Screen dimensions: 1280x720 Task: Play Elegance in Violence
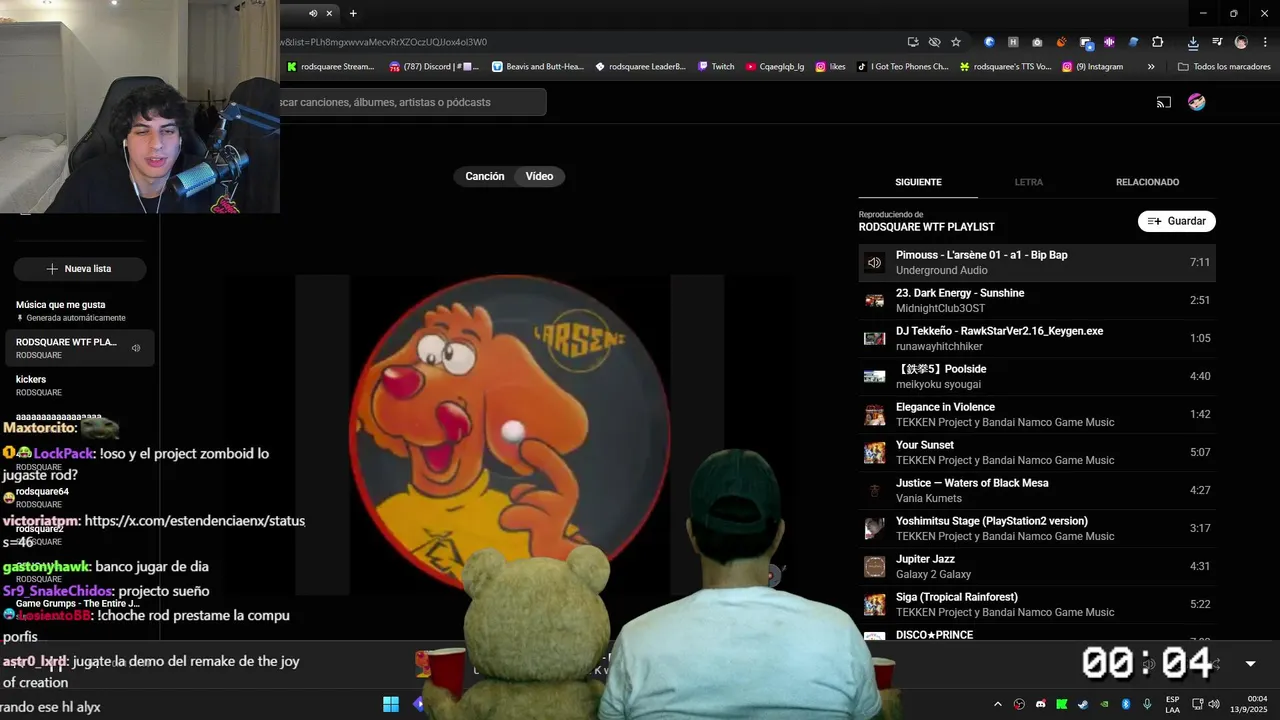[1037, 414]
